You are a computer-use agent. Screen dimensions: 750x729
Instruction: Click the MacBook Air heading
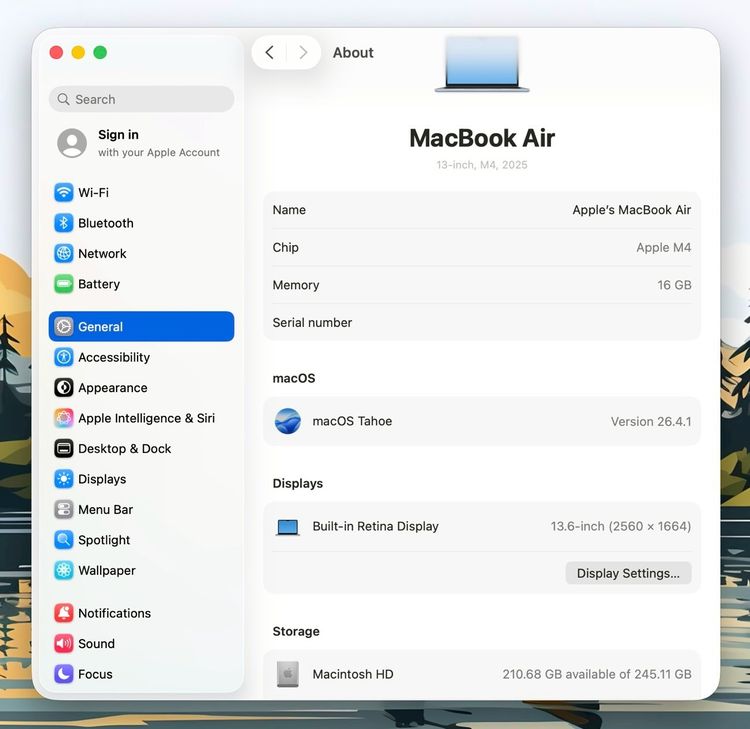coord(482,138)
